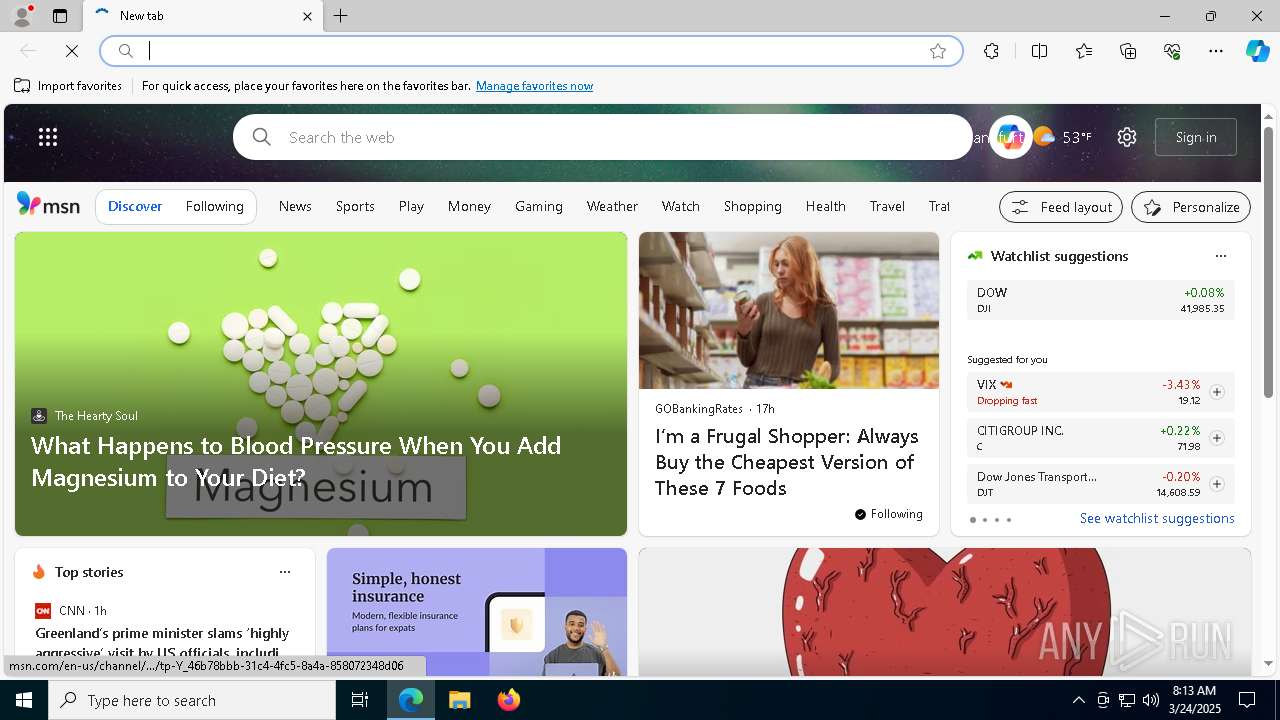Open the apps grid launcher icon
Screen dimensions: 1280x720
pyautogui.click(x=48, y=137)
